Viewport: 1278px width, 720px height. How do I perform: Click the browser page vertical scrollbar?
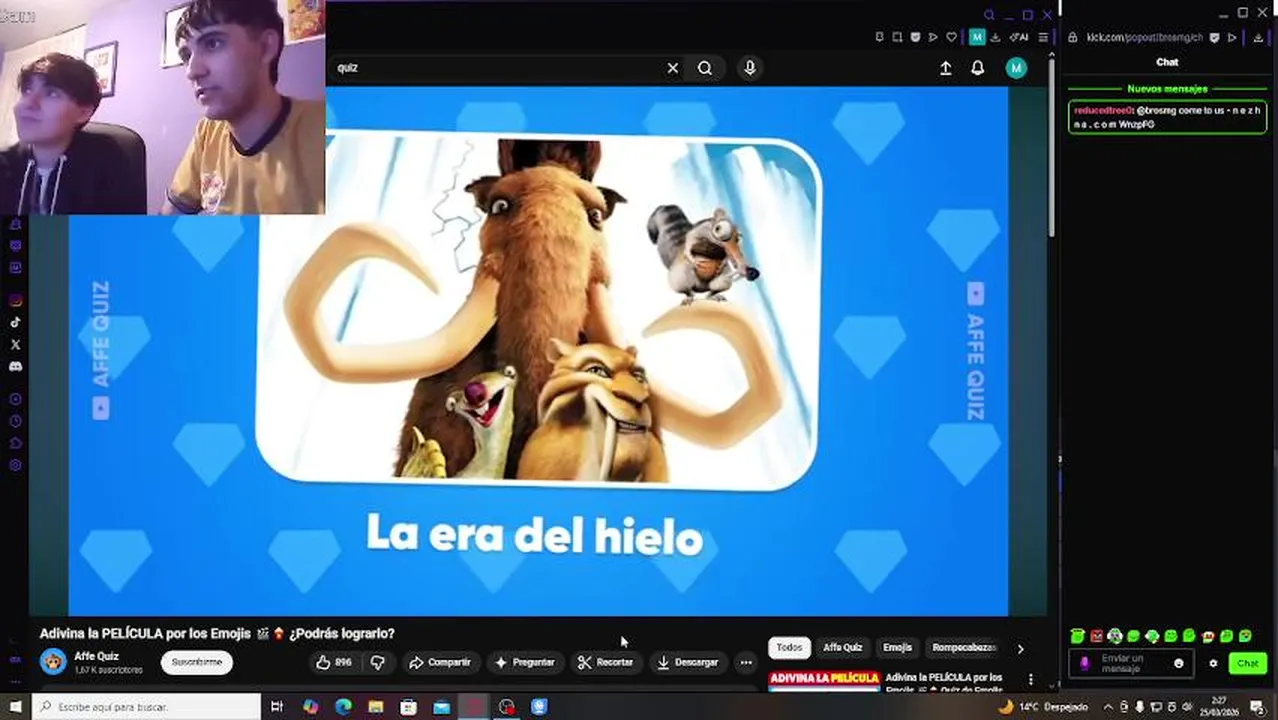pos(1051,150)
